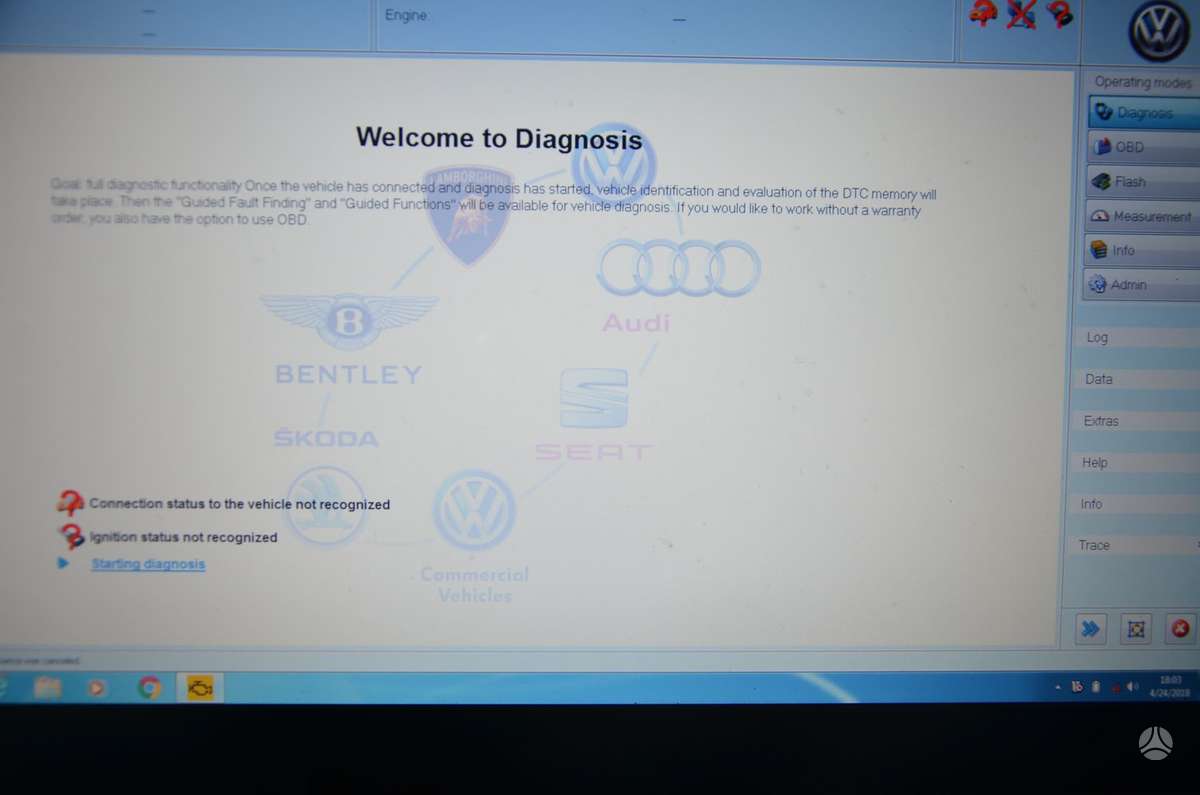This screenshot has height=795, width=1200.
Task: Click the ignition status key icon in main area
Action: (x=71, y=536)
